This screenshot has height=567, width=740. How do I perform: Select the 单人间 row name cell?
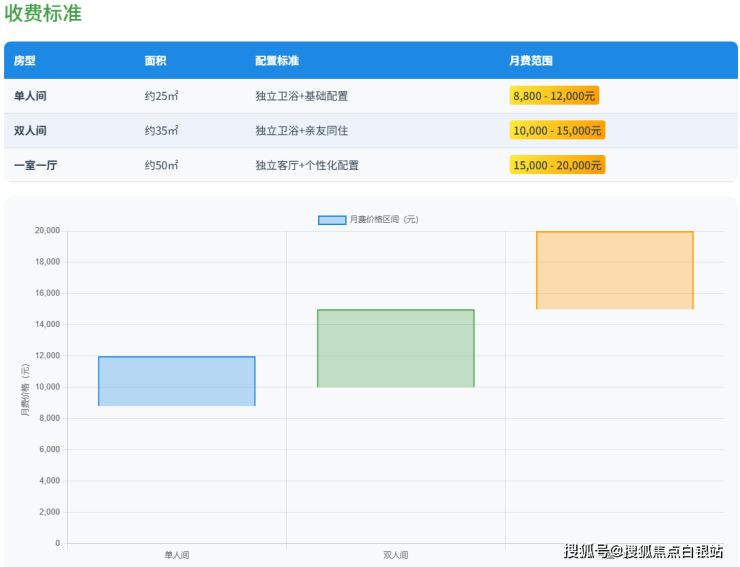pos(31,96)
